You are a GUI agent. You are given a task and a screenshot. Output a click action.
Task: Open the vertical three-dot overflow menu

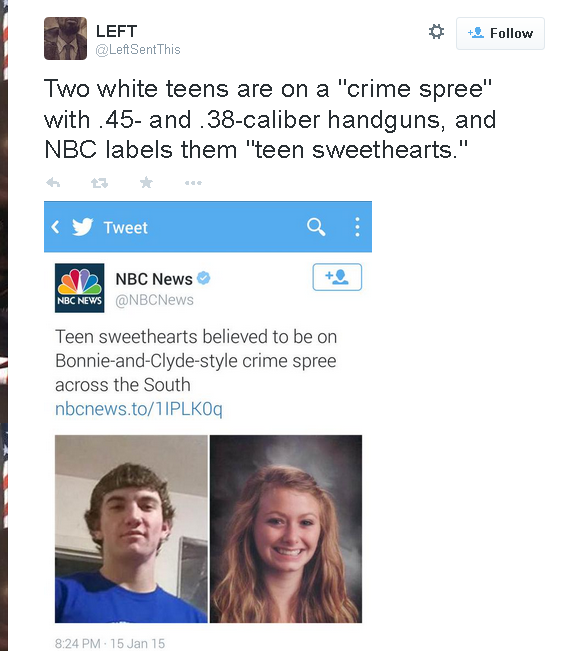(x=357, y=227)
